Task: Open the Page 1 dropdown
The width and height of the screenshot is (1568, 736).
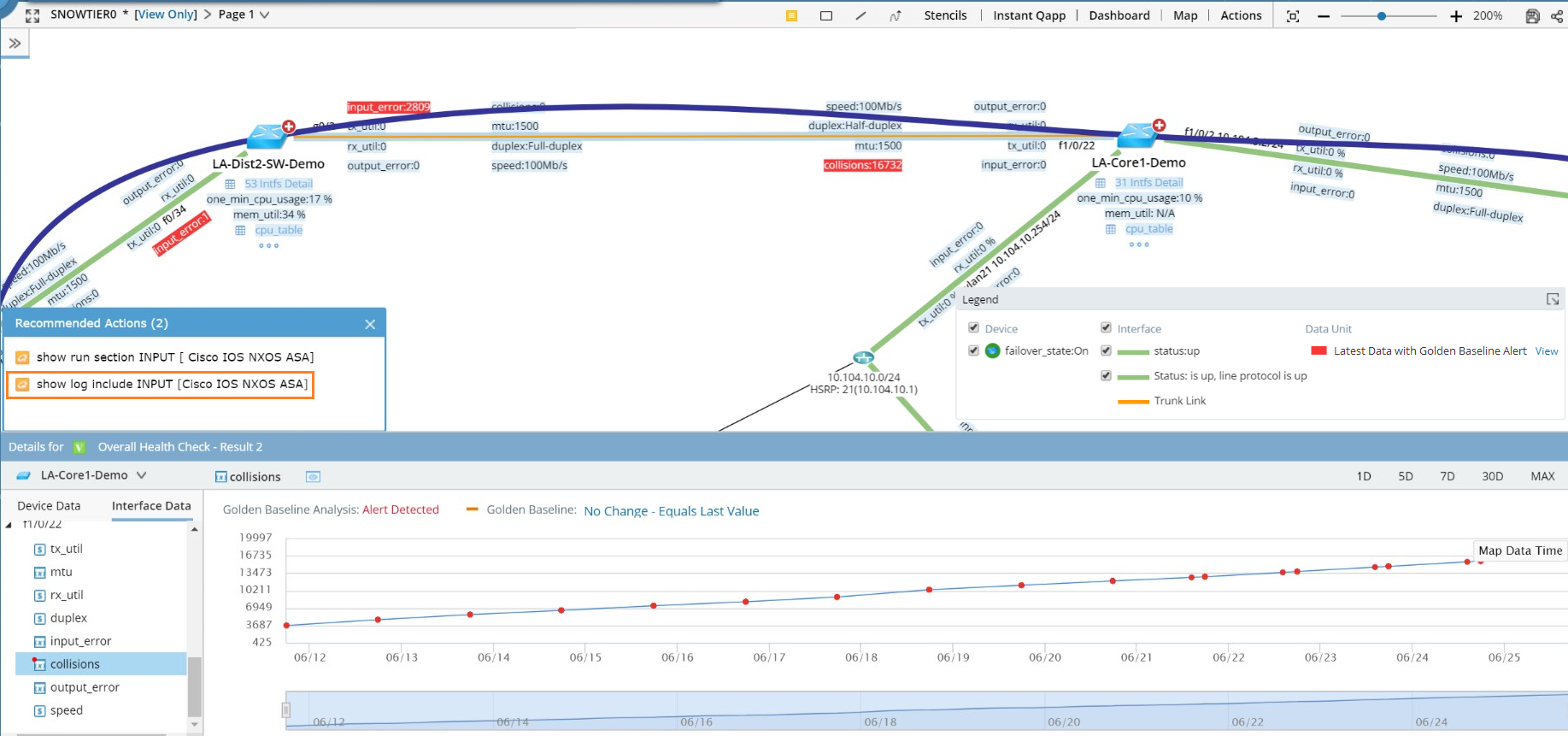Action: [264, 15]
